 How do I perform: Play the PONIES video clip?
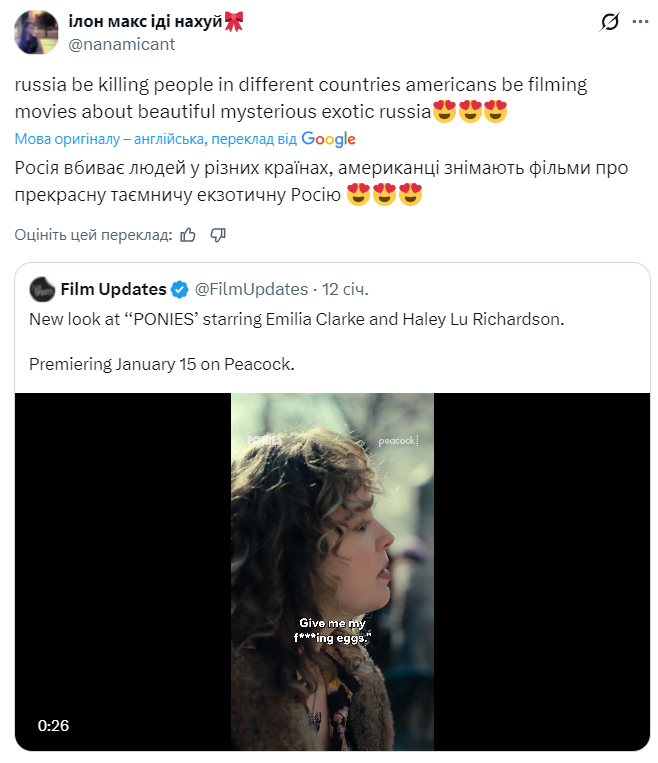click(332, 571)
